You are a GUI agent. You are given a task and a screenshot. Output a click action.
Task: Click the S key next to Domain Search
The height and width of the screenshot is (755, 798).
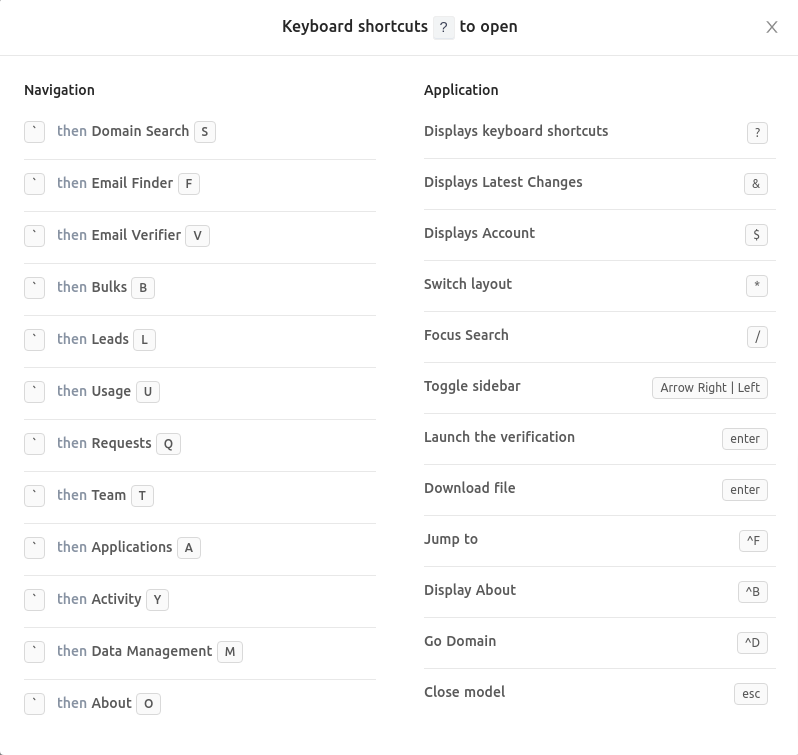click(x=205, y=132)
